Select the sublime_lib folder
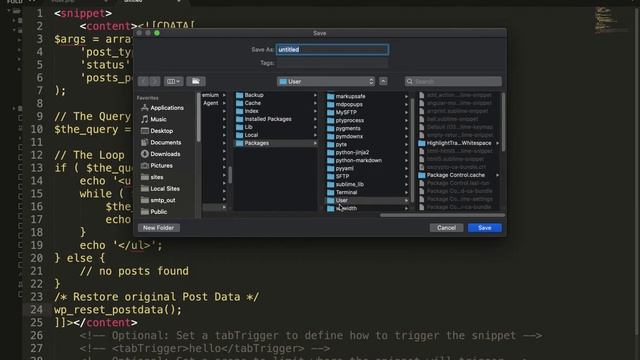The height and width of the screenshot is (360, 640). 367,184
